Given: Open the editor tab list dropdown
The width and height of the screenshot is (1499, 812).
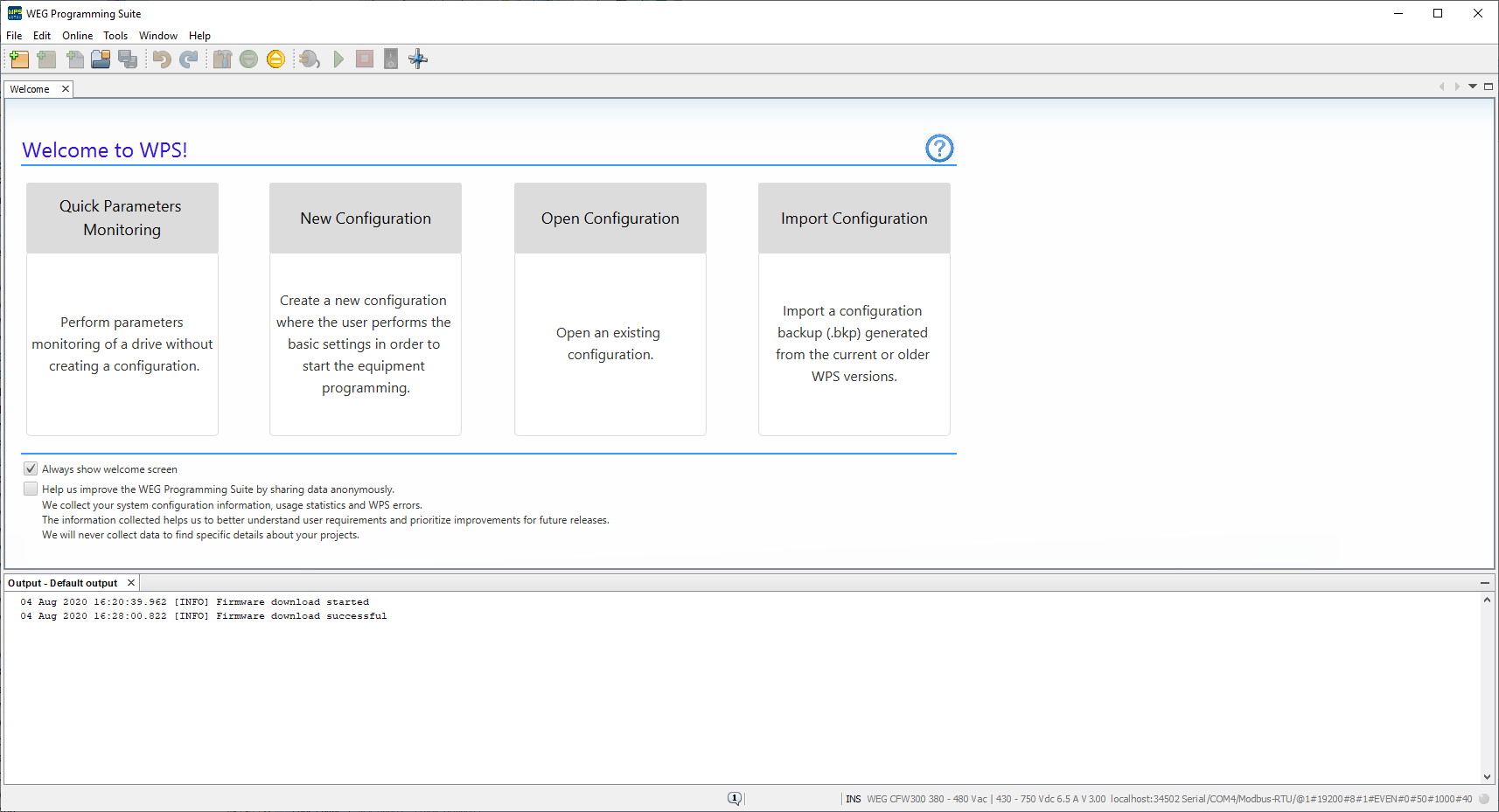Looking at the screenshot, I should tap(1474, 87).
